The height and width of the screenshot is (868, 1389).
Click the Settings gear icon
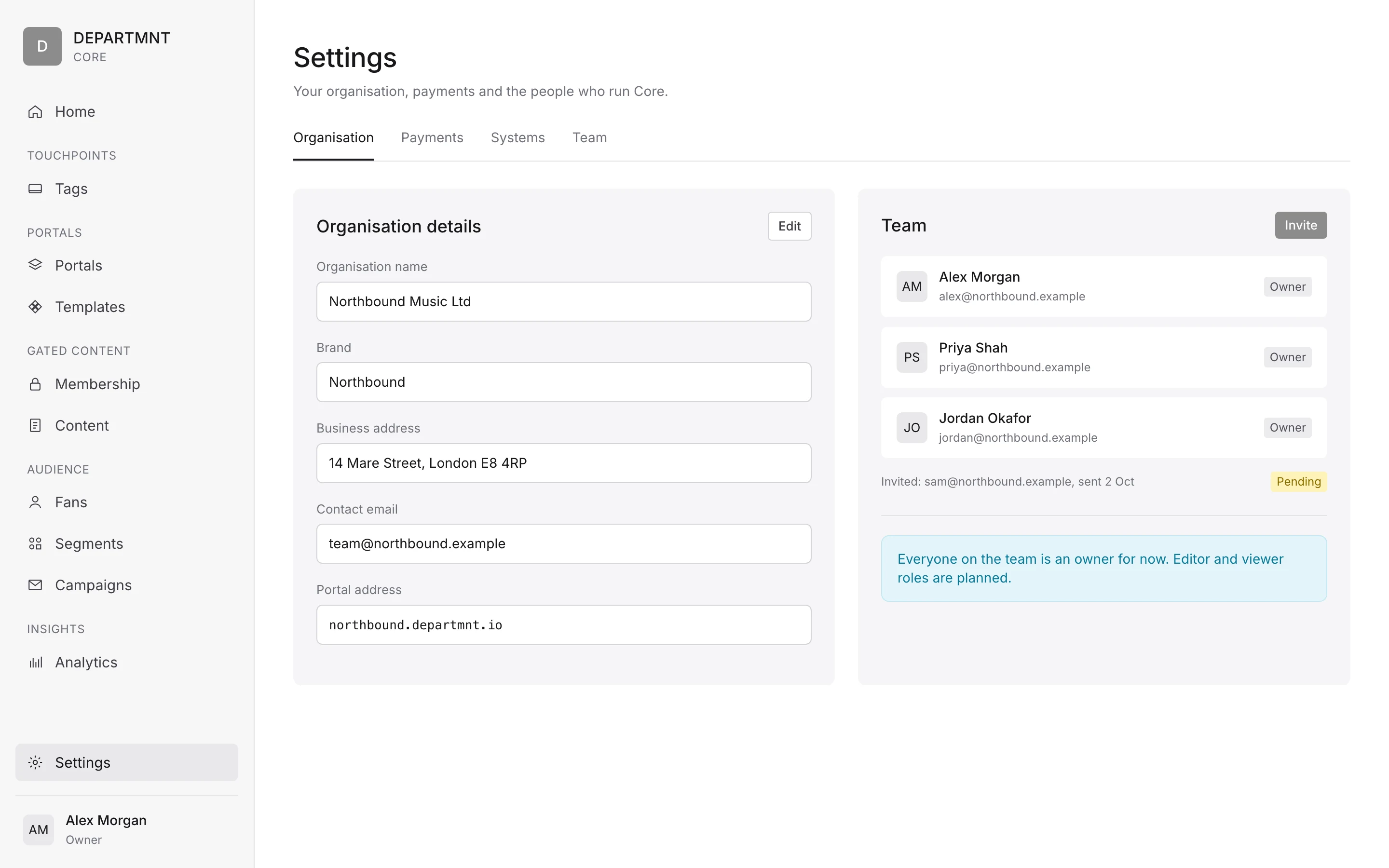35,762
